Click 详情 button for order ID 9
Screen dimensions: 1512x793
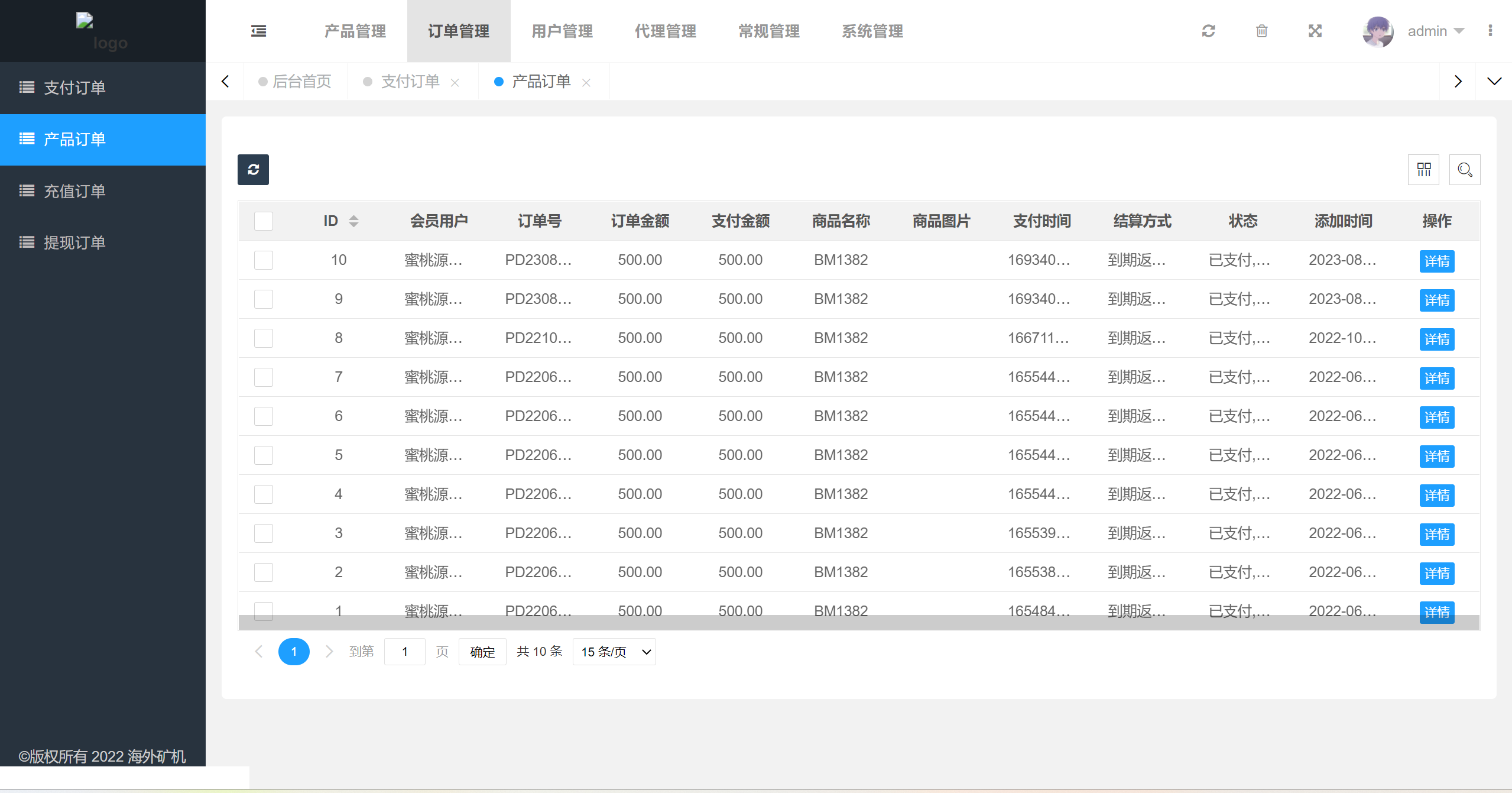(x=1437, y=300)
